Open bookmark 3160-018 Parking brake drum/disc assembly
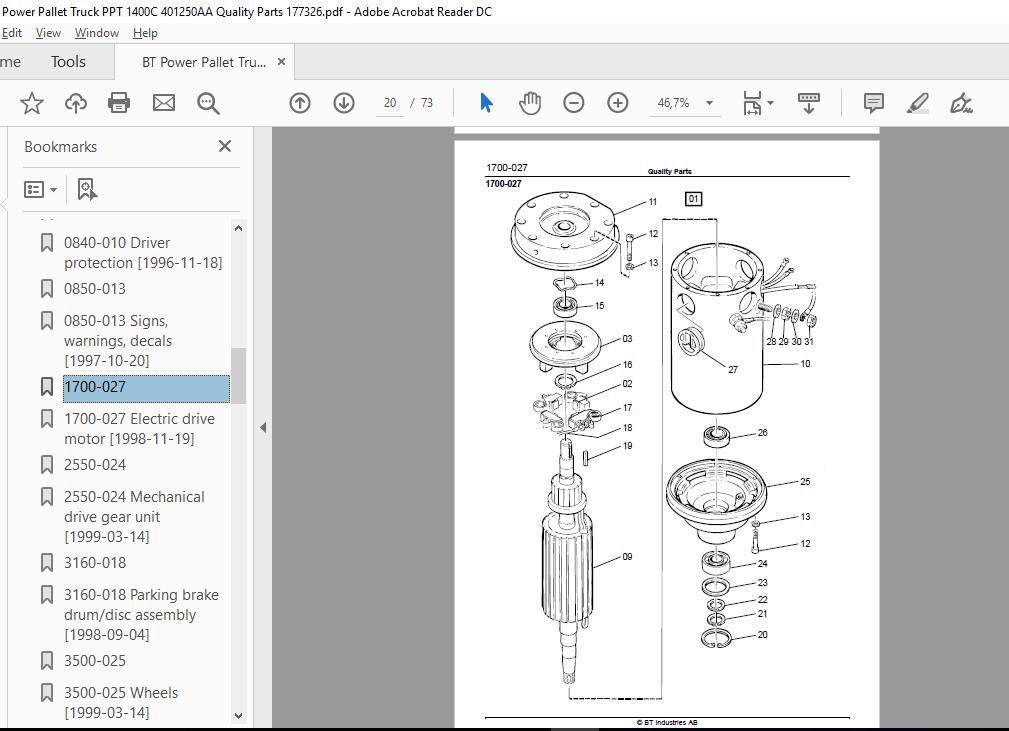 point(141,615)
